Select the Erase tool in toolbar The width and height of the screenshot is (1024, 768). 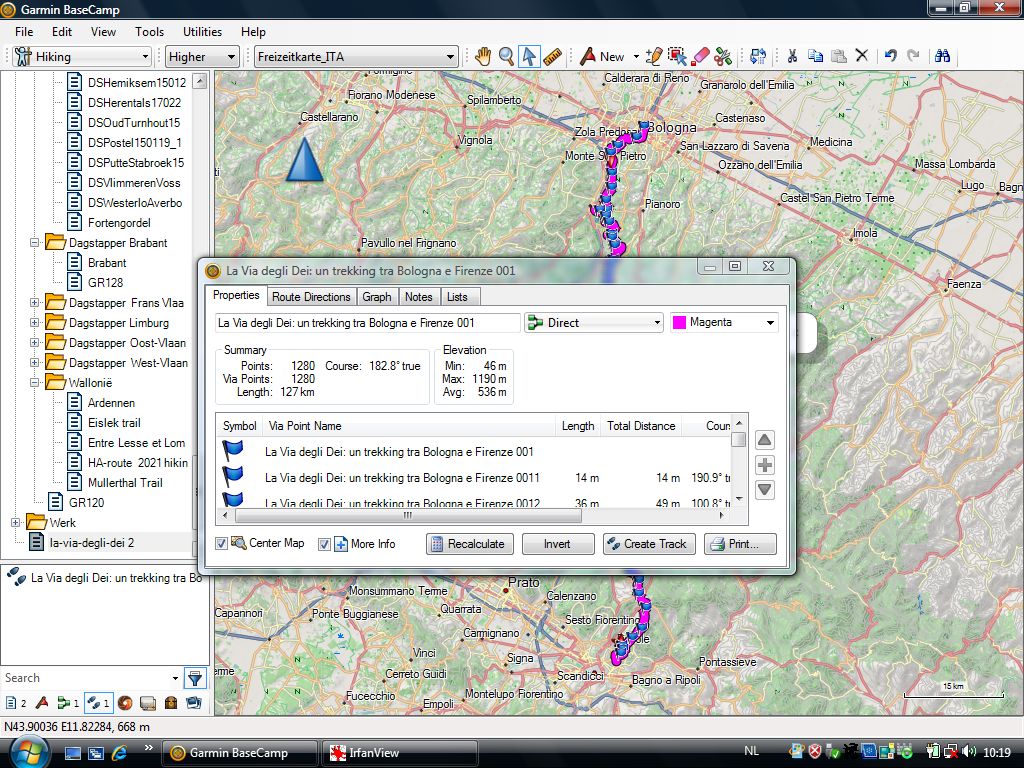click(701, 57)
